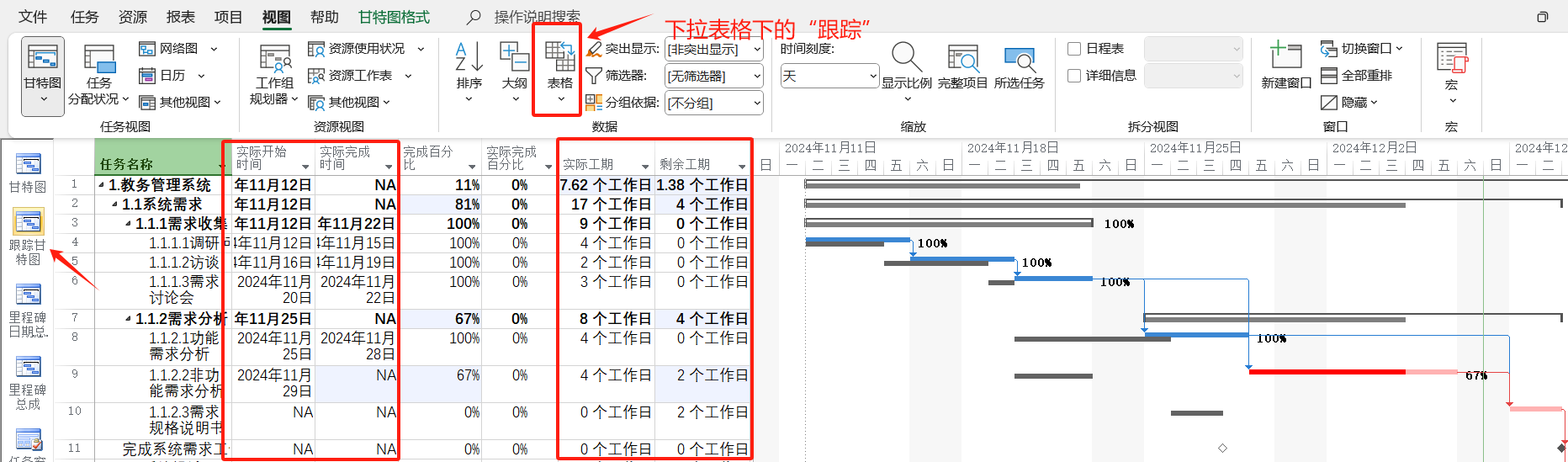The image size is (1568, 462).
Task: Open the Tables (表格) menu
Action: click(x=559, y=74)
